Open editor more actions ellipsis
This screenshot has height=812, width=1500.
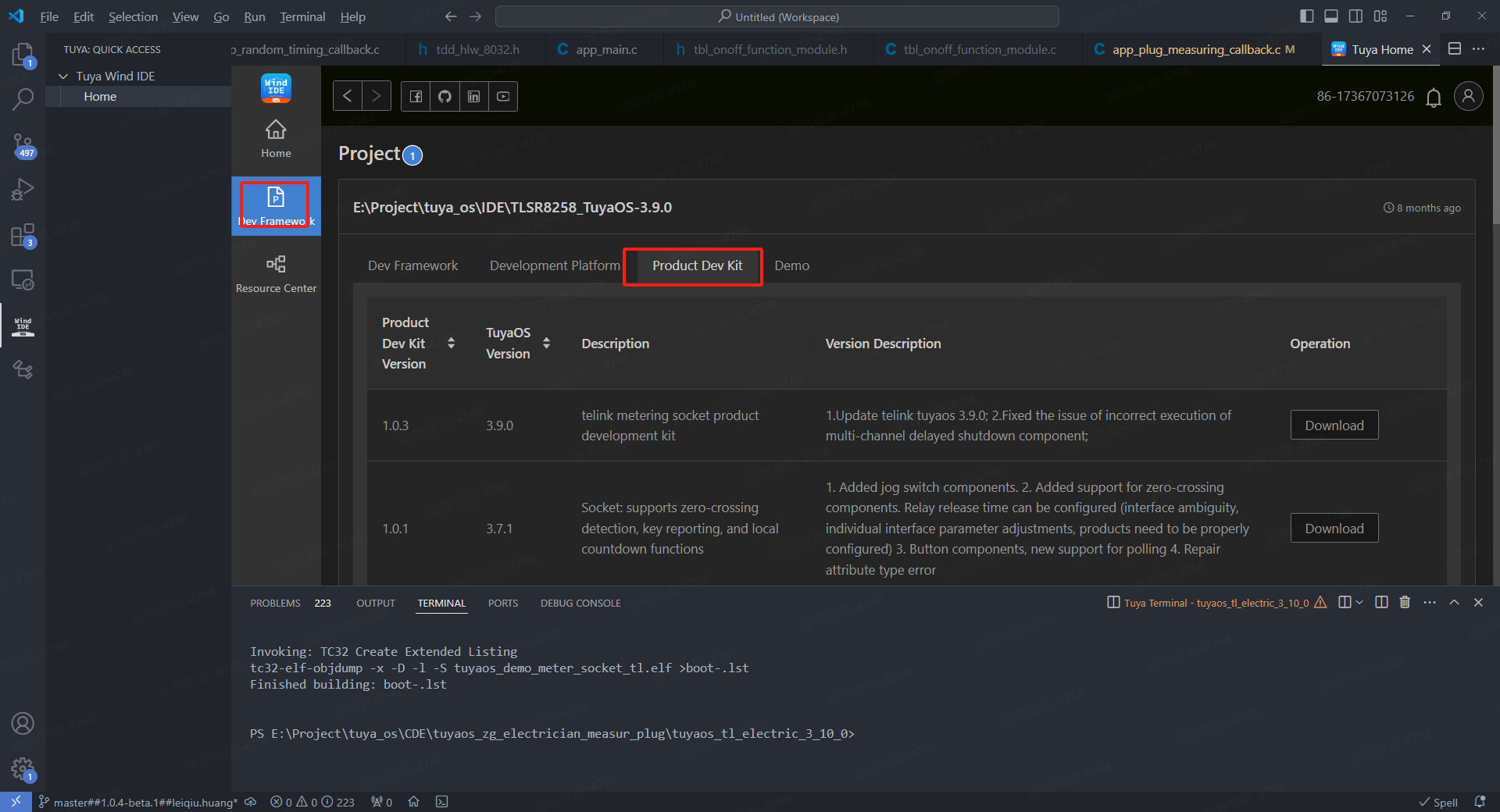coord(1479,48)
